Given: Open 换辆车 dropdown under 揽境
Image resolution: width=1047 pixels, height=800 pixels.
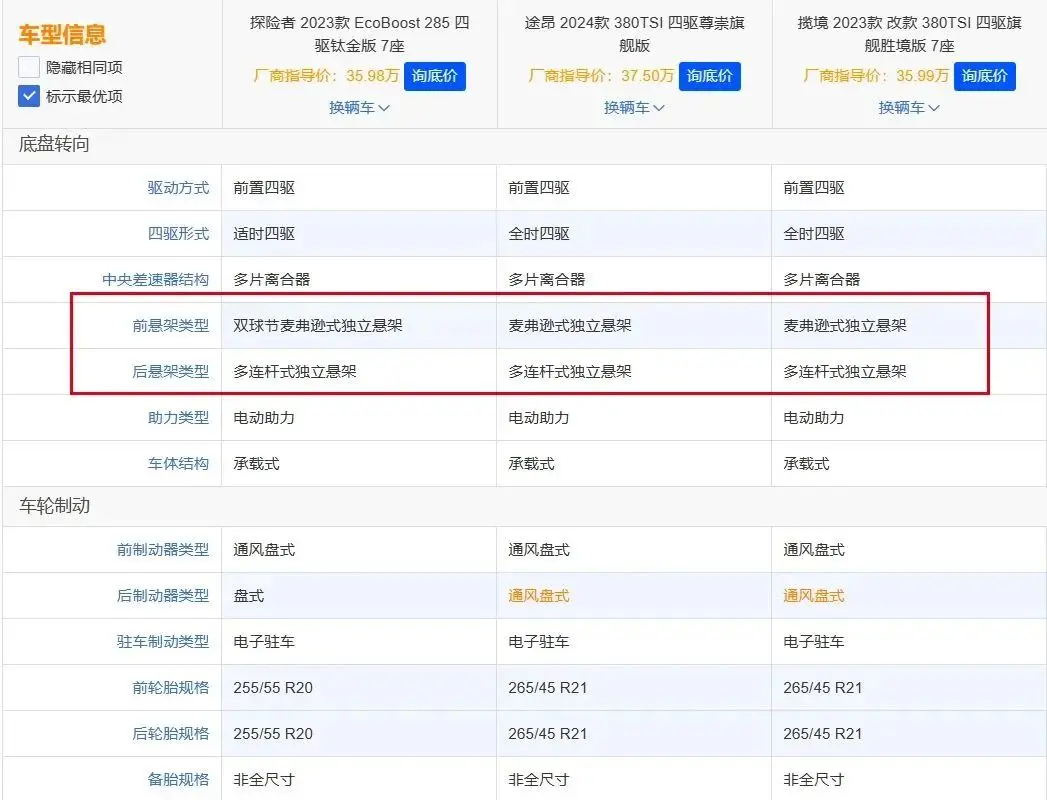Looking at the screenshot, I should pyautogui.click(x=909, y=108).
